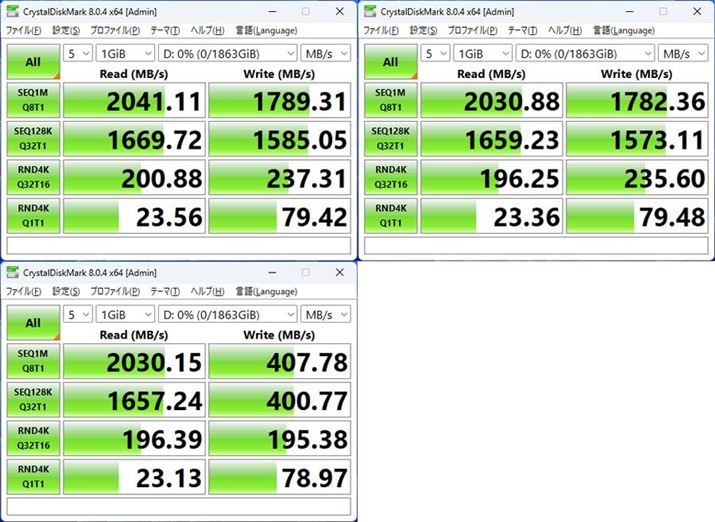The image size is (715, 522).
Task: Open ヘルプ(H) menu in the 407.78 window
Action: click(207, 291)
